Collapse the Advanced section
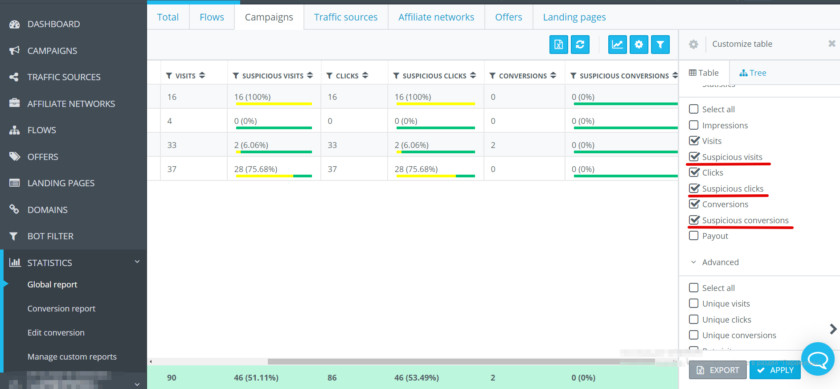 pyautogui.click(x=715, y=262)
